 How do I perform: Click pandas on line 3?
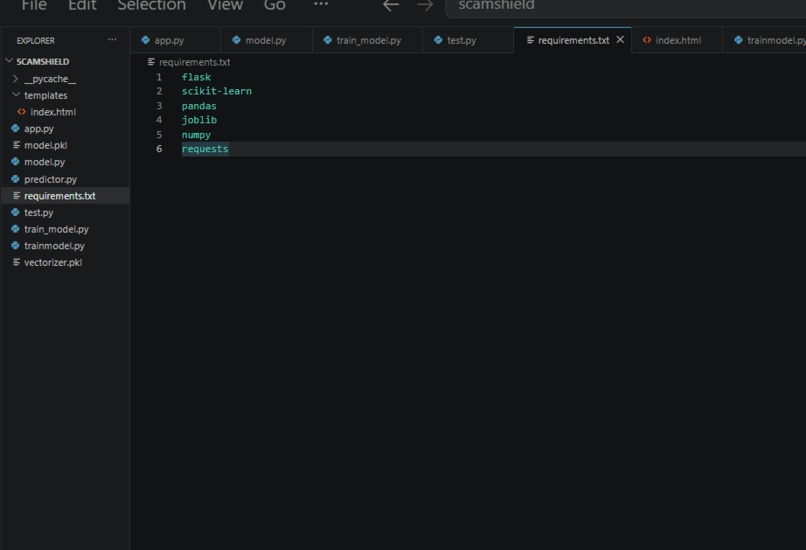point(199,106)
